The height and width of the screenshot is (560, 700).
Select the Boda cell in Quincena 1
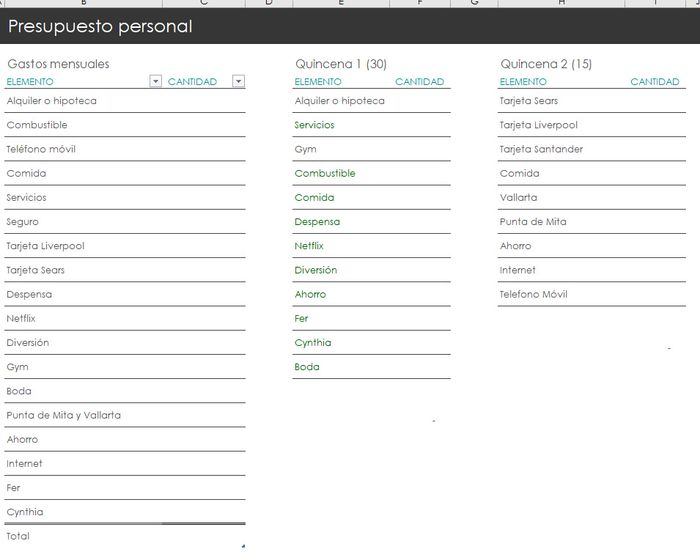pyautogui.click(x=307, y=367)
